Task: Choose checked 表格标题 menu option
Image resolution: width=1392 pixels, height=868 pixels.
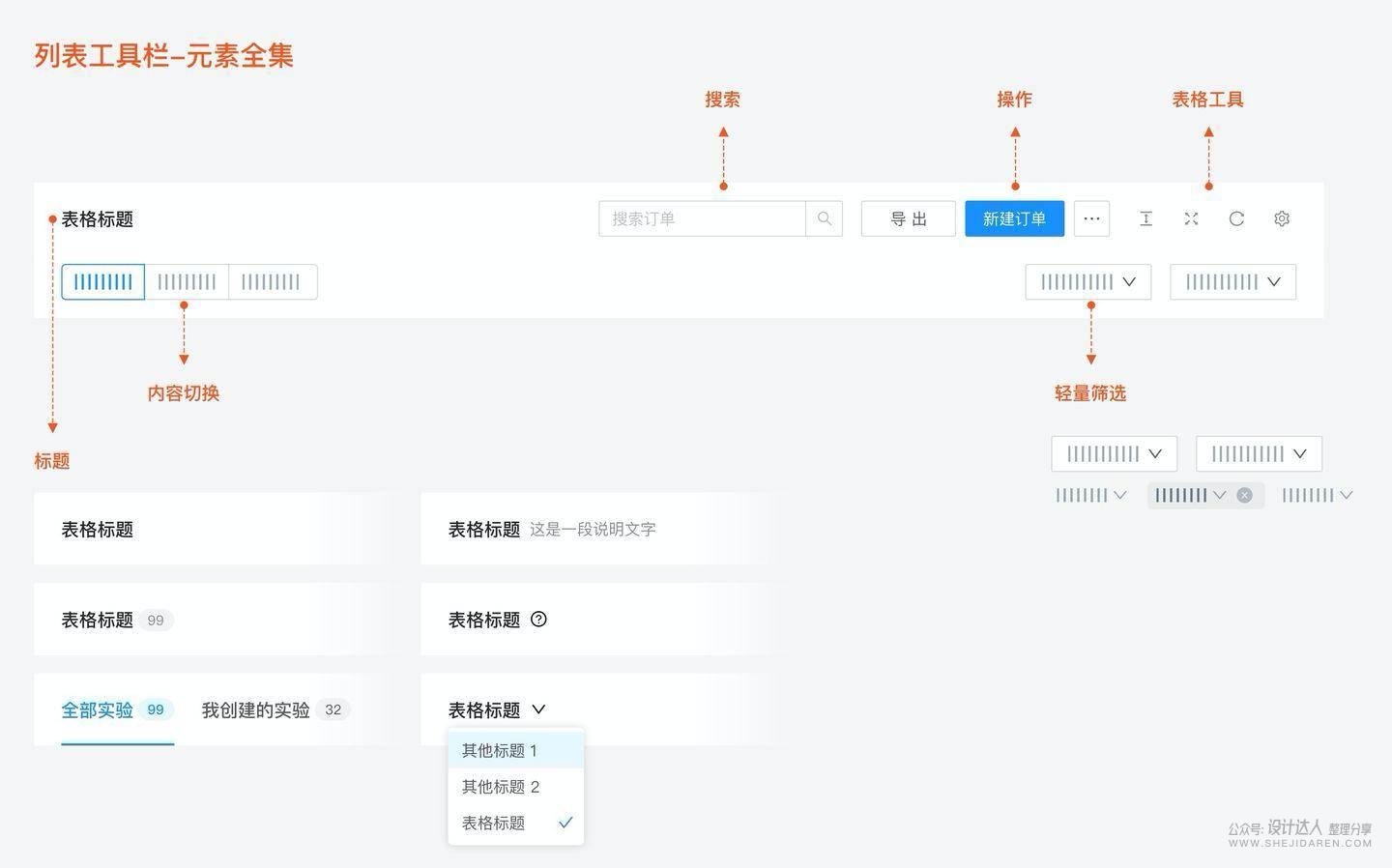Action: click(x=516, y=823)
